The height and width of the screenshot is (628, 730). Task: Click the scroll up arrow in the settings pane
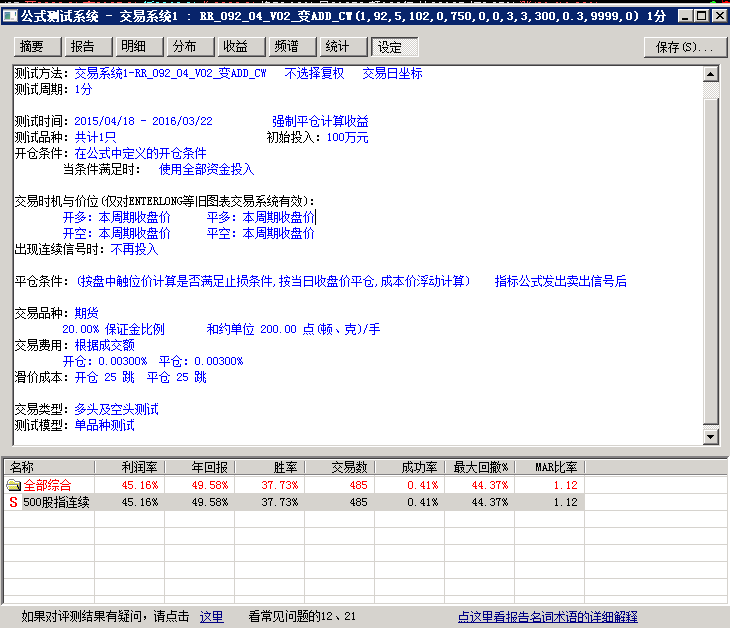click(711, 73)
